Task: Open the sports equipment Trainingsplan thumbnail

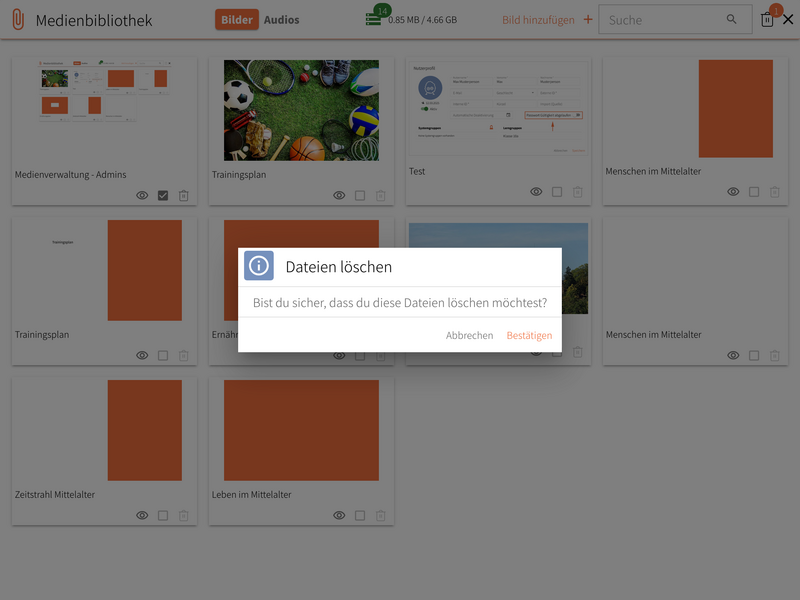Action: (301, 110)
